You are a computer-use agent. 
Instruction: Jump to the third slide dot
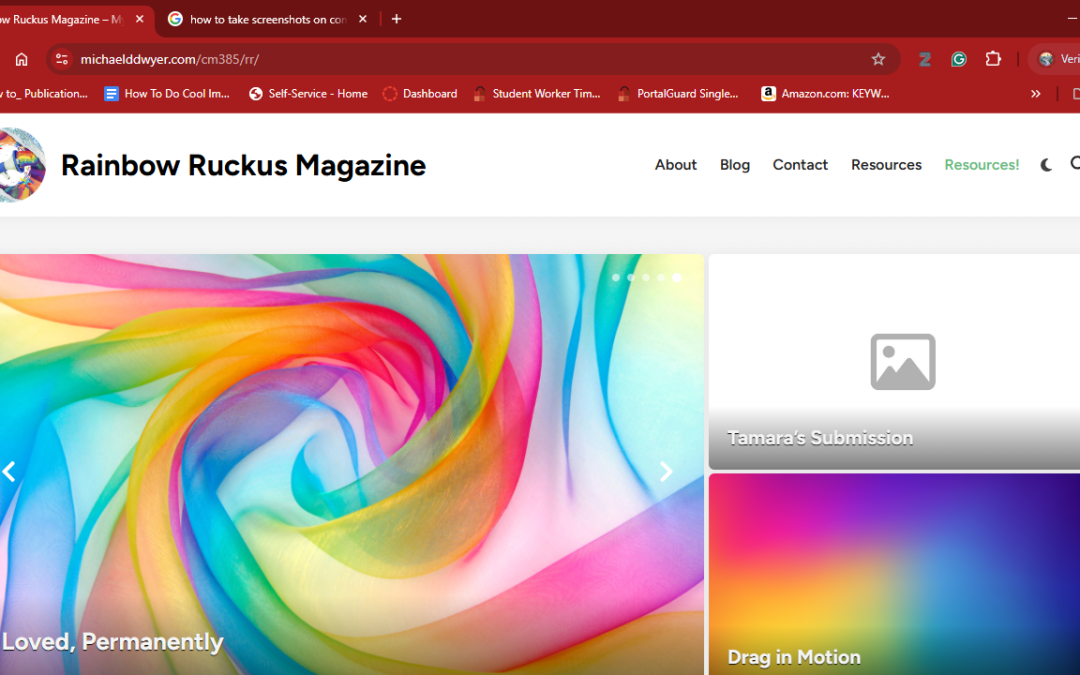point(646,278)
